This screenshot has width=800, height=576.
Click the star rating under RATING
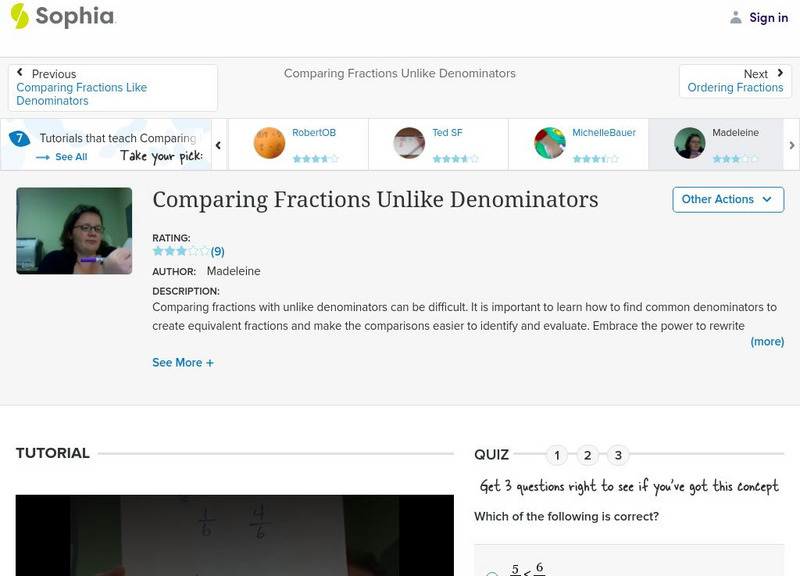(181, 252)
